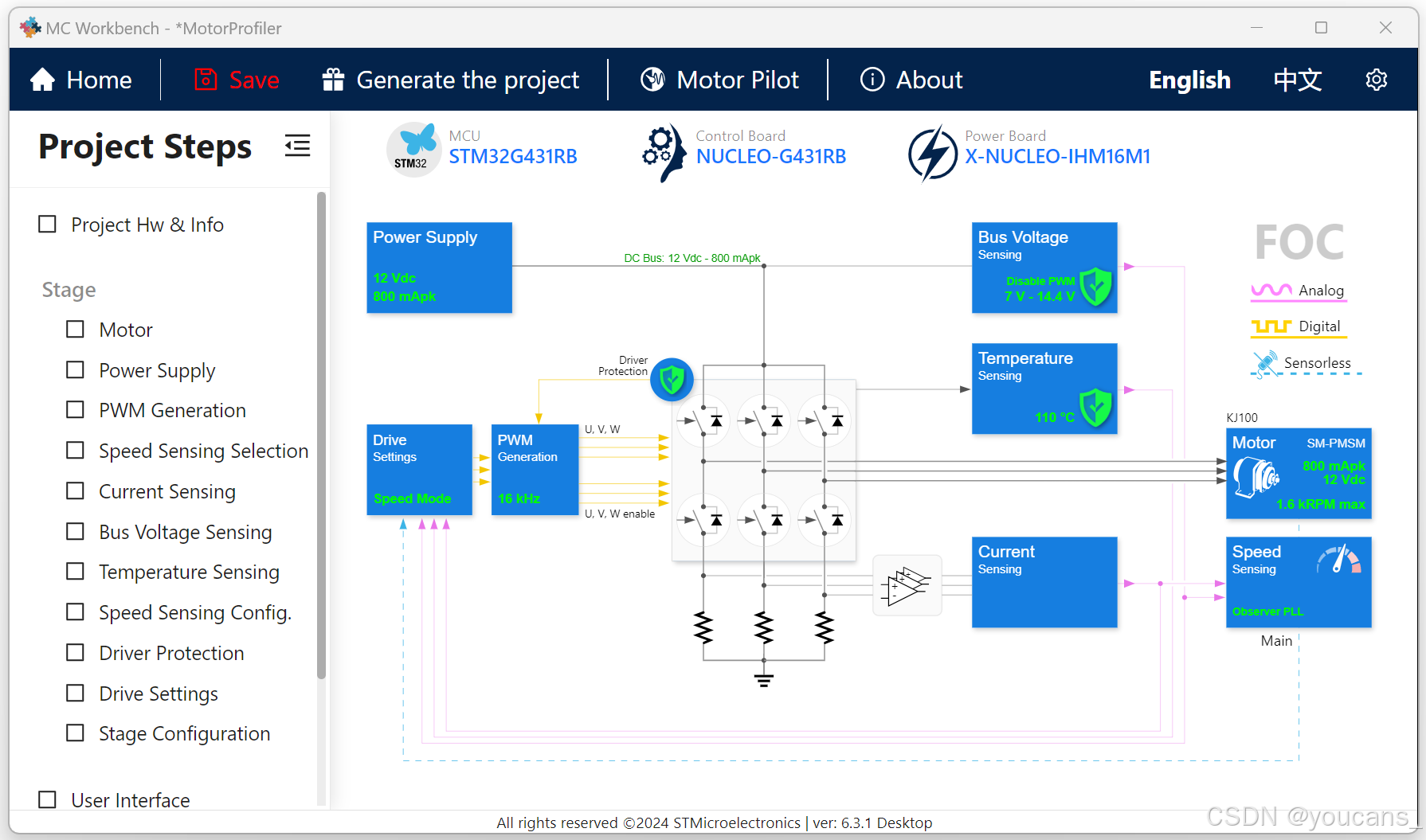Check the User Interface checkbox

click(48, 799)
